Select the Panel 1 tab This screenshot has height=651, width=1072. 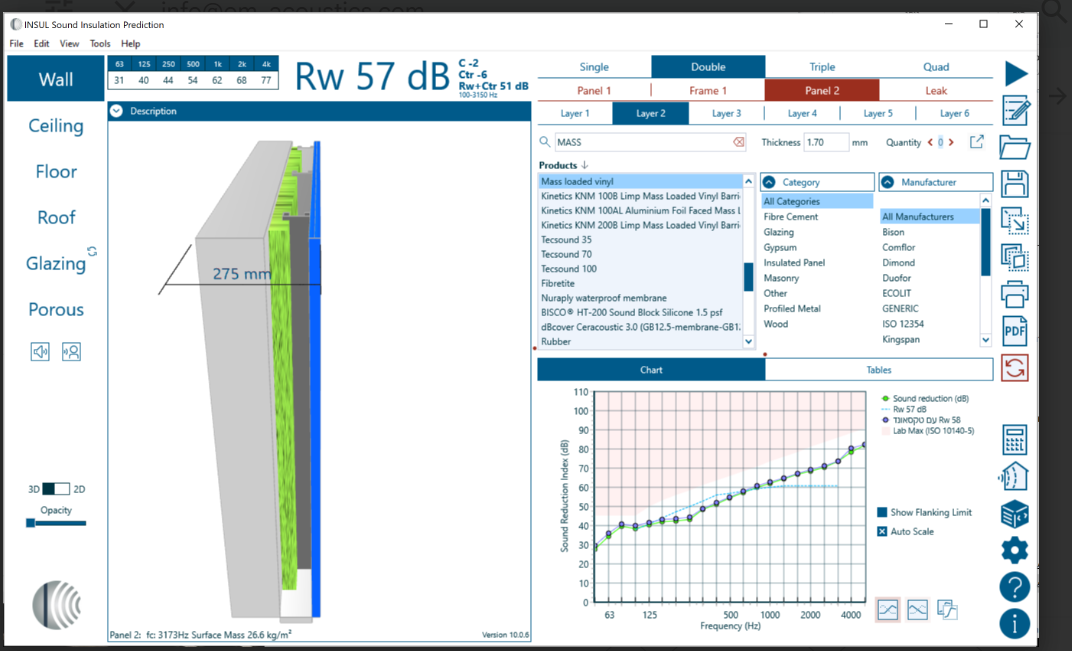coord(594,90)
